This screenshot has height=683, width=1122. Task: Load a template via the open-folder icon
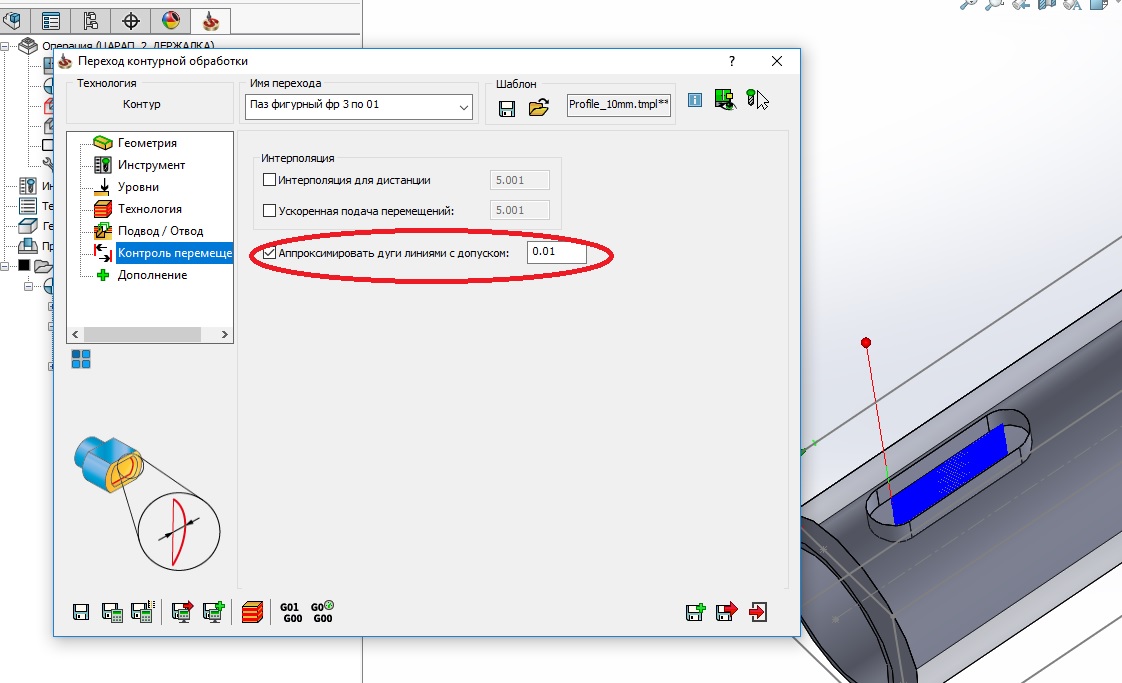pos(538,107)
